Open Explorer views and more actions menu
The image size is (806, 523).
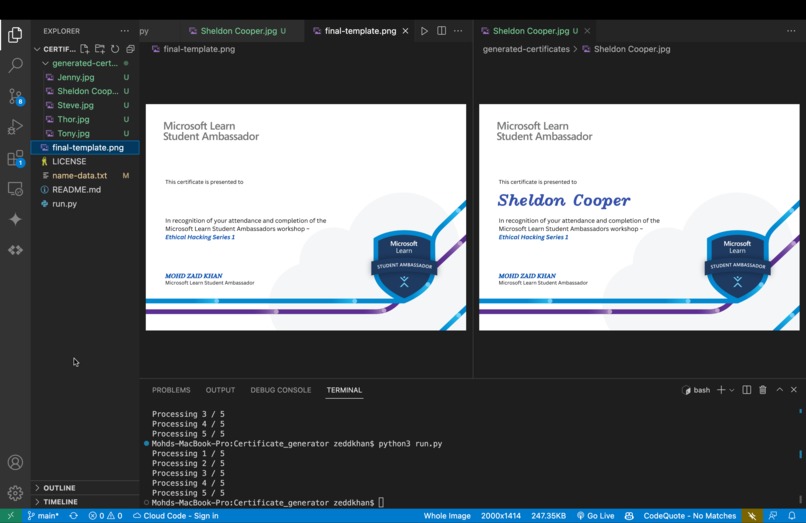[x=124, y=31]
